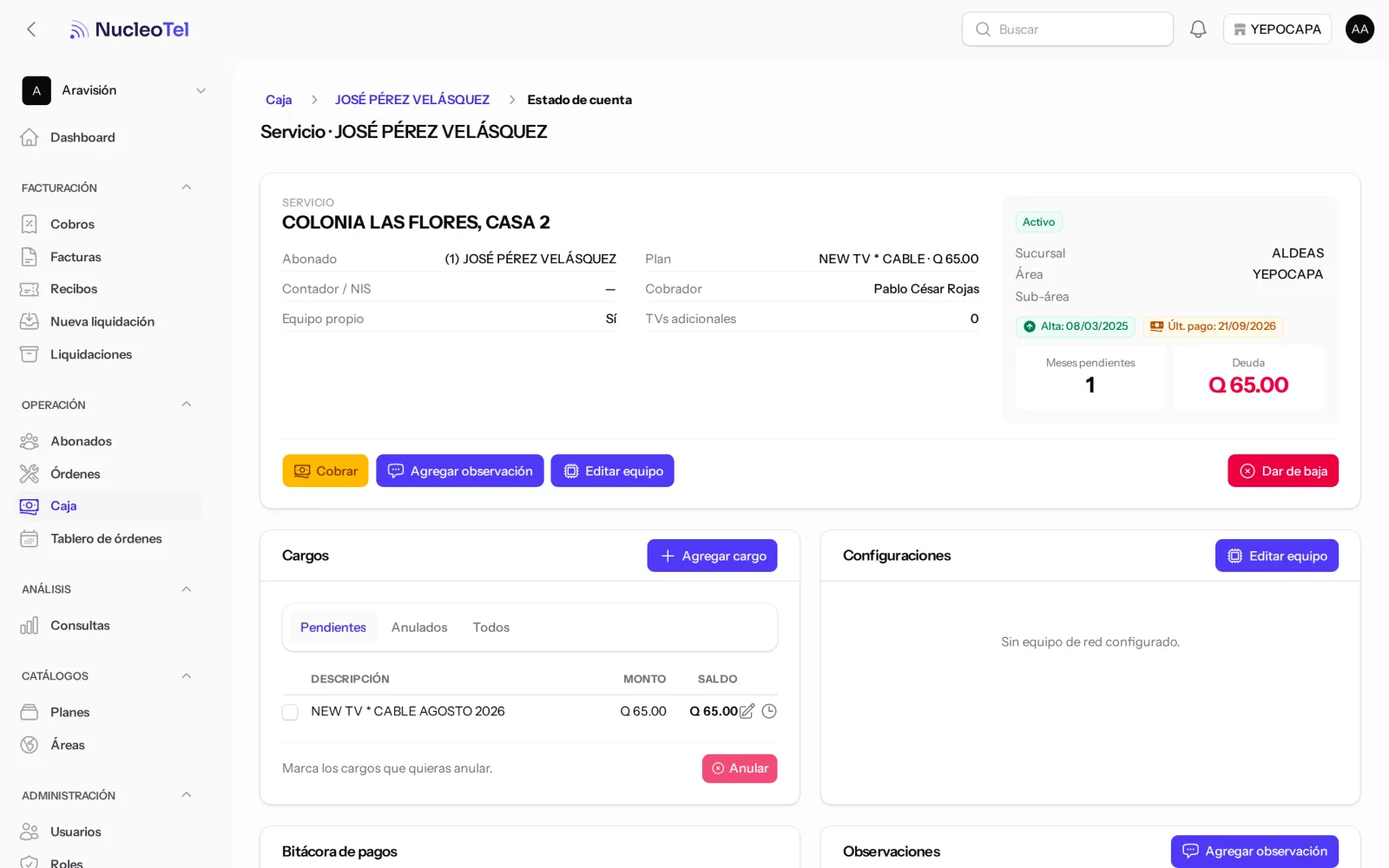
Task: Switch to the Todos tab
Action: pyautogui.click(x=491, y=627)
